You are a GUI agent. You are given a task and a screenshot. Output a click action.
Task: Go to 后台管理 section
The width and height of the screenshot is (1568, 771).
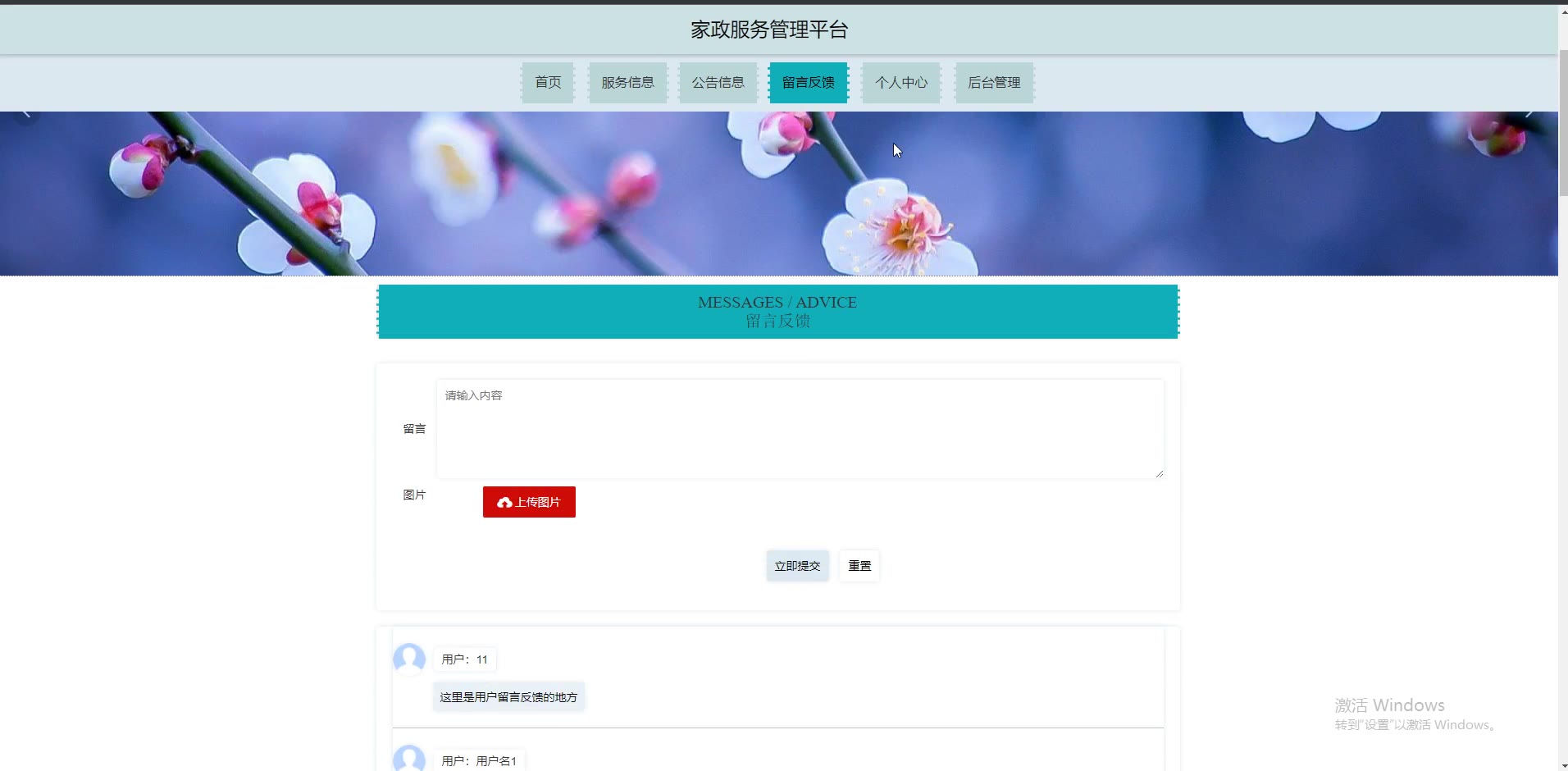(994, 83)
